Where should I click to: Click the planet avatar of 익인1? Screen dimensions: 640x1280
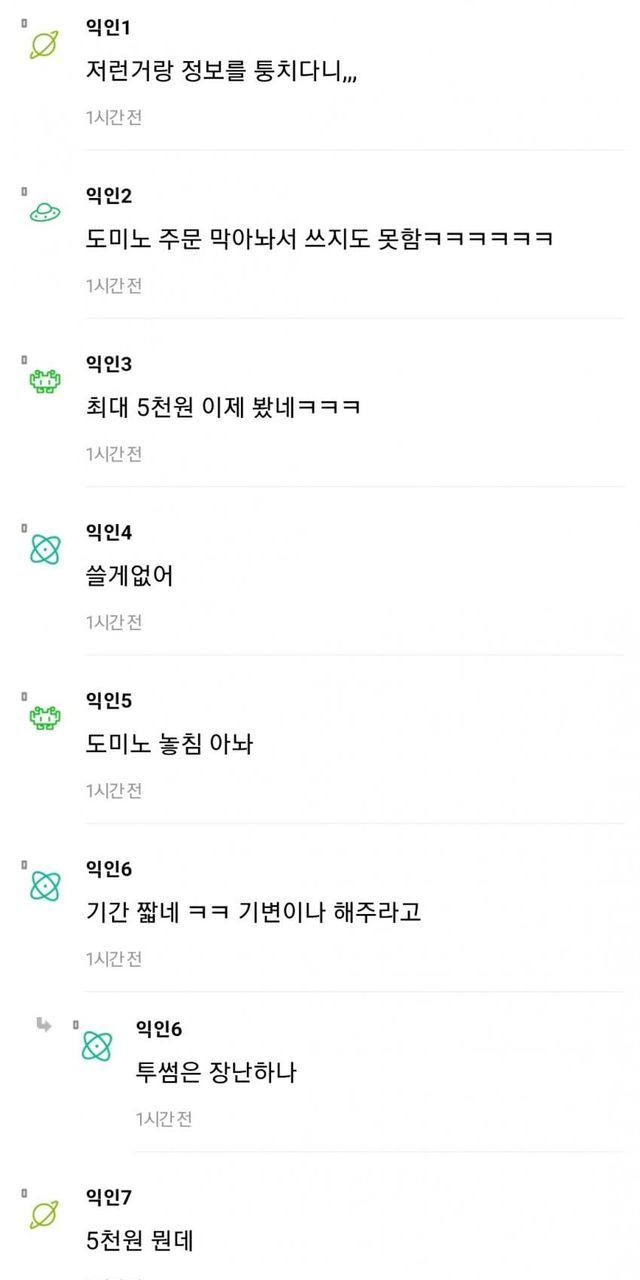(x=44, y=44)
